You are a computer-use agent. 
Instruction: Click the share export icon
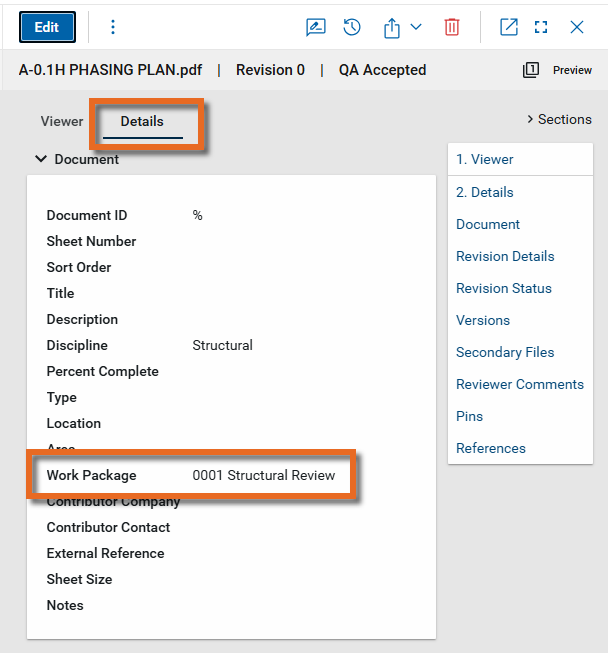point(392,27)
